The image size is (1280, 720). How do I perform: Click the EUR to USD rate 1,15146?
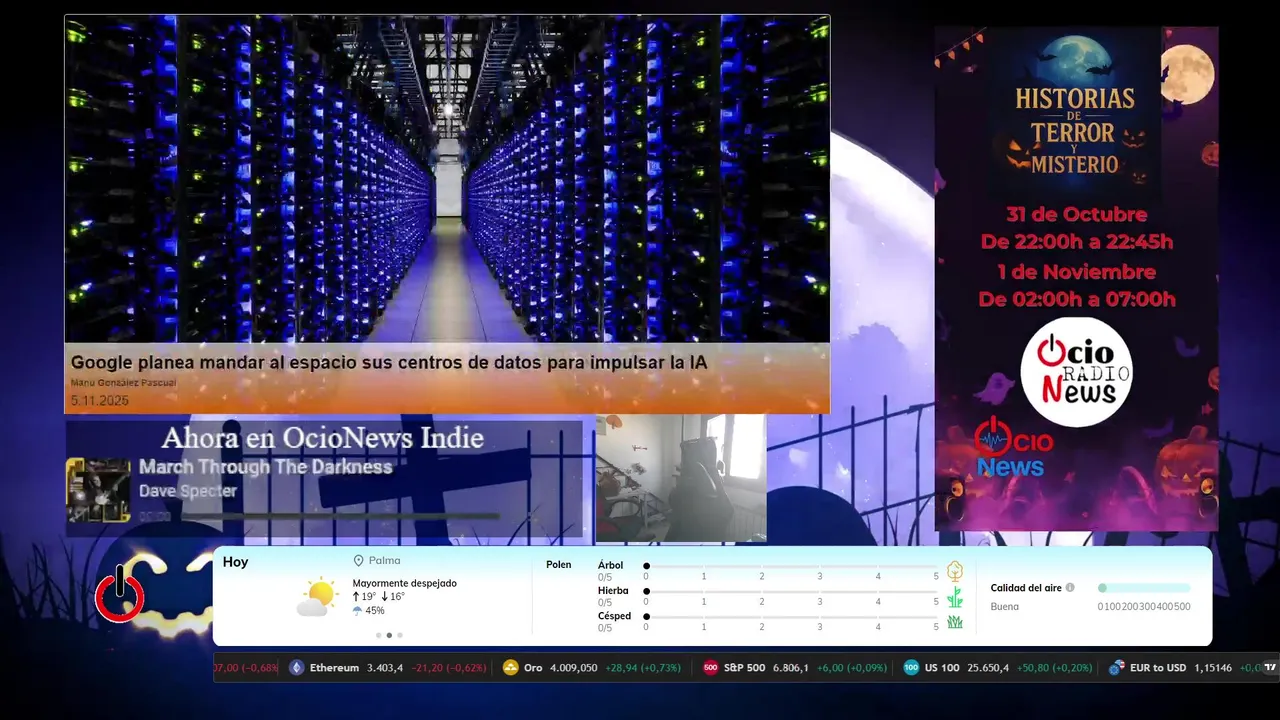1213,668
